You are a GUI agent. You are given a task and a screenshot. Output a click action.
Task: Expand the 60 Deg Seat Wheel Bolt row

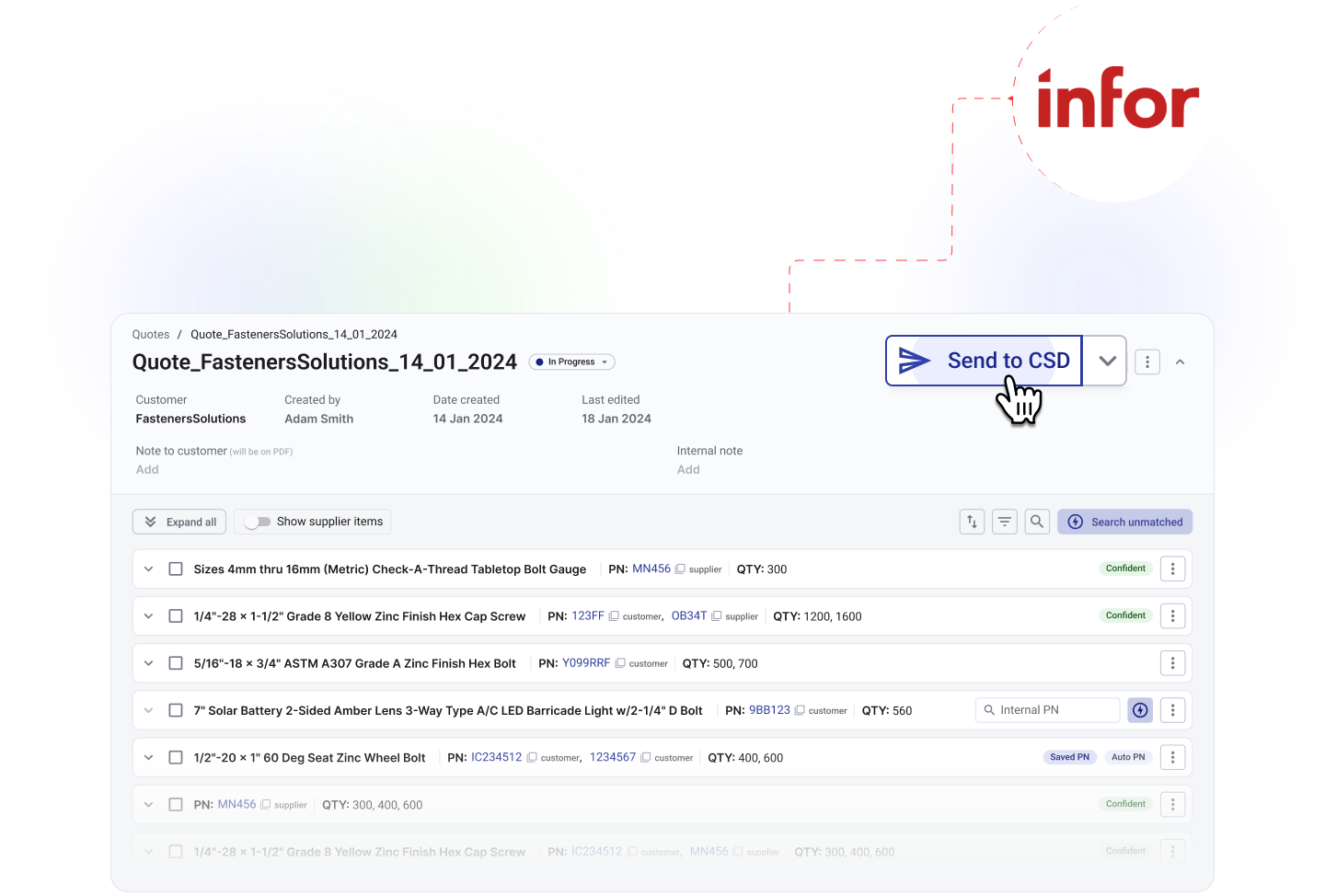(148, 758)
